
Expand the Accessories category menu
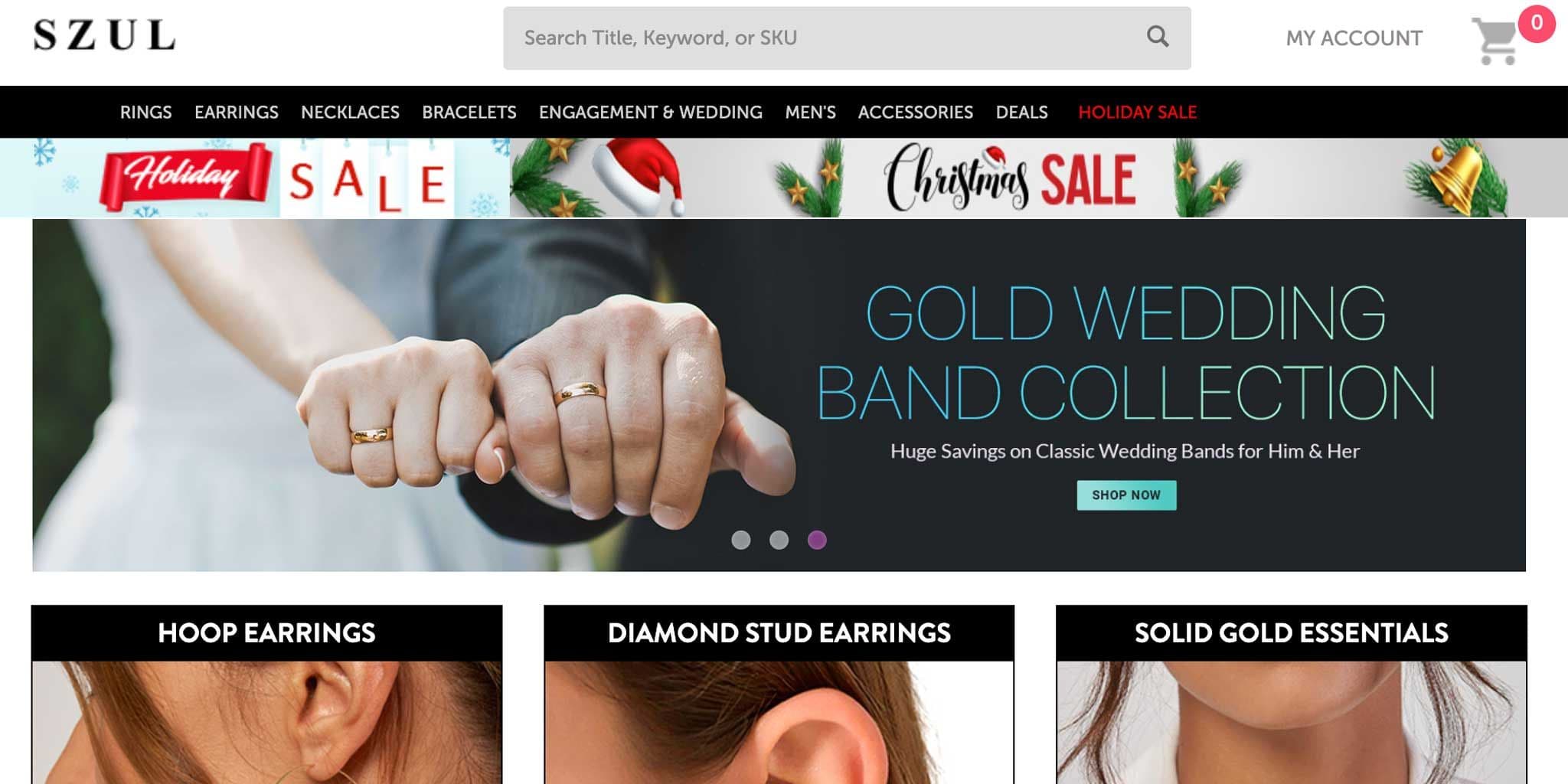915,113
